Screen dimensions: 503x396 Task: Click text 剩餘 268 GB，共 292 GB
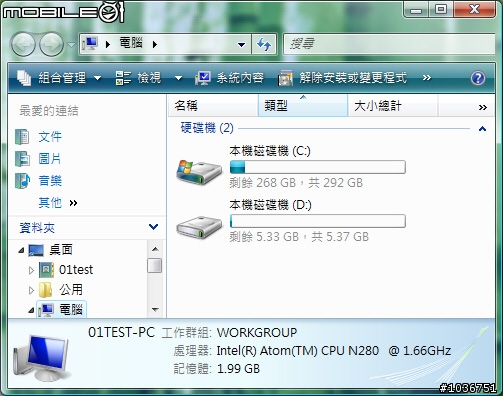pos(296,183)
